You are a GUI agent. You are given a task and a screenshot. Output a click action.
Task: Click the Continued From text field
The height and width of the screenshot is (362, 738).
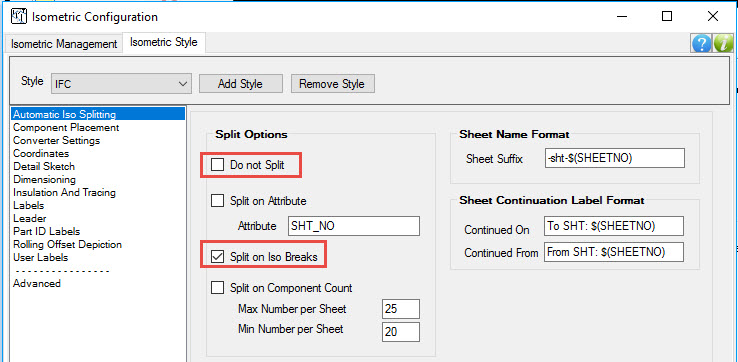613,252
